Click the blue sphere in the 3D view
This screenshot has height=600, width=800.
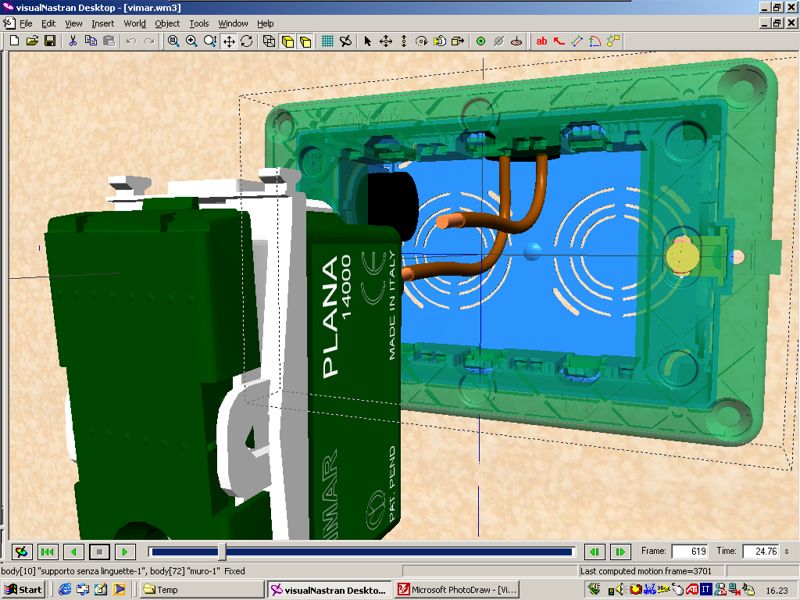point(533,251)
